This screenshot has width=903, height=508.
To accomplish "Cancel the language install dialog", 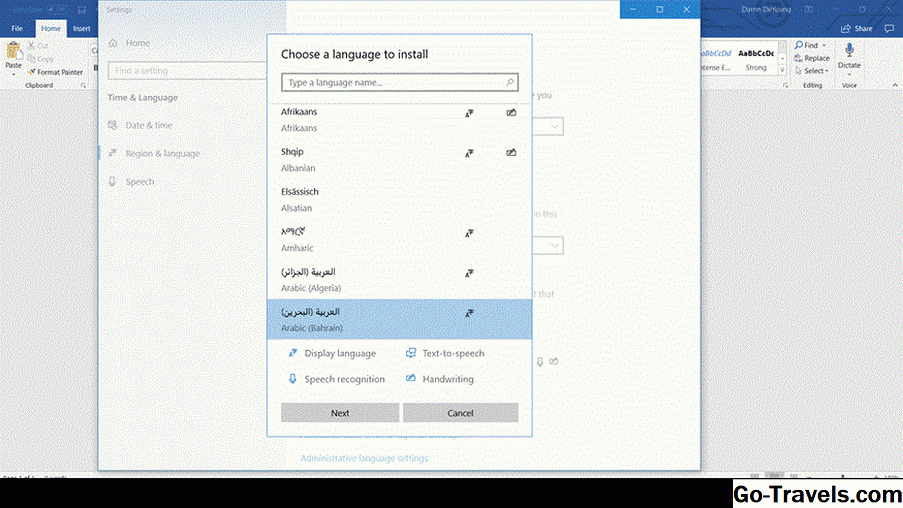I will [x=460, y=413].
